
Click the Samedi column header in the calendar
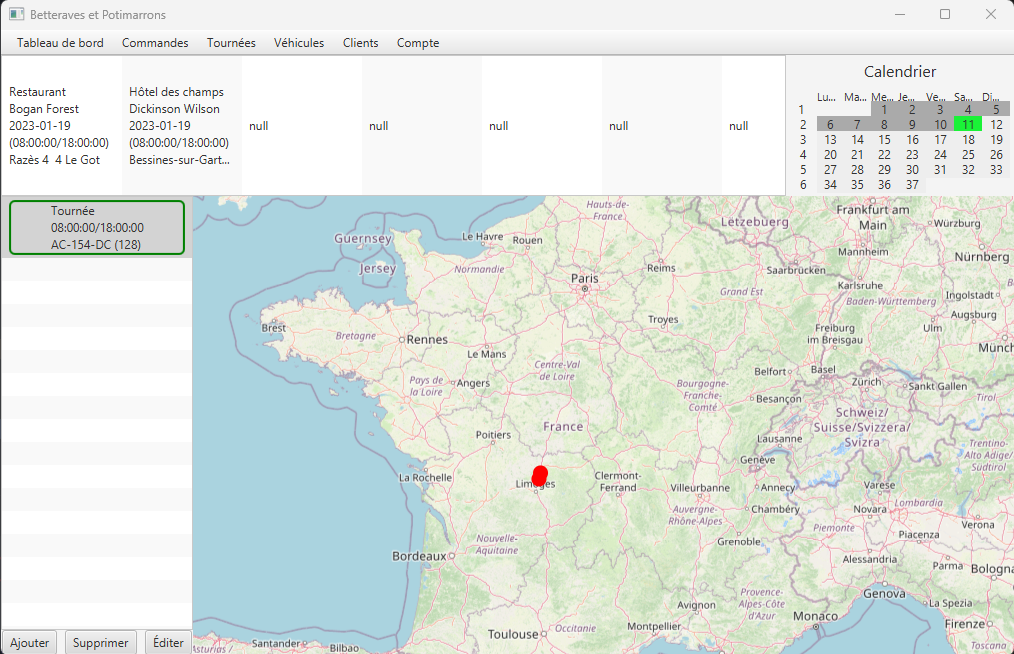(x=962, y=95)
